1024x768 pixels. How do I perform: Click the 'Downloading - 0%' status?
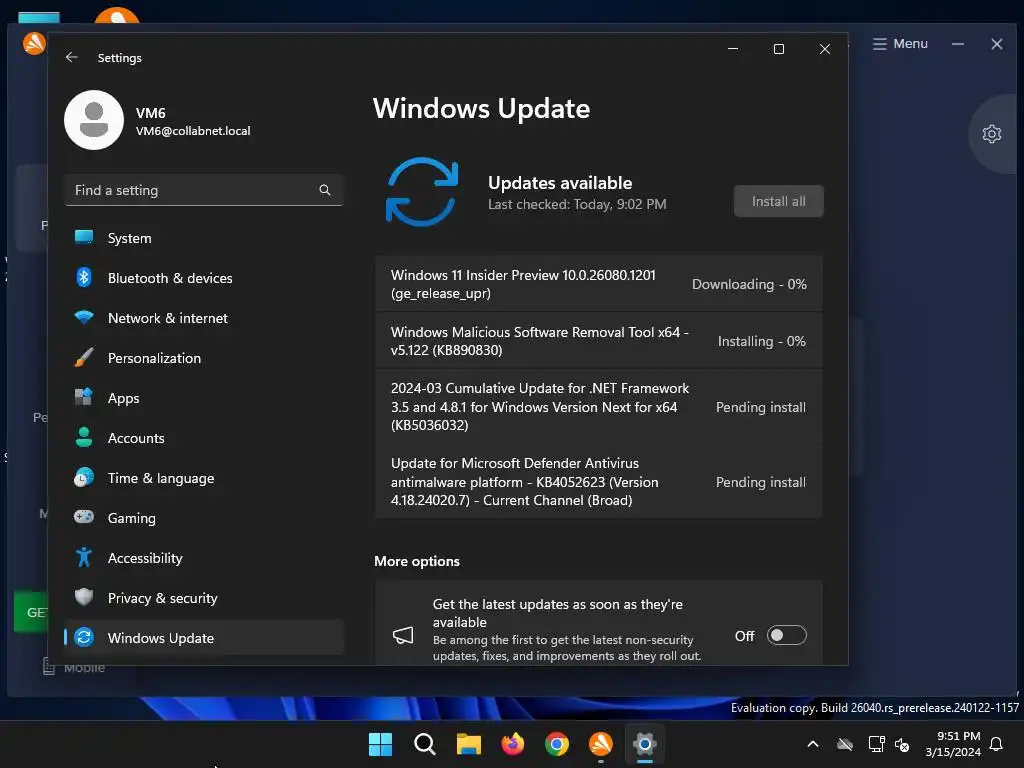[749, 284]
